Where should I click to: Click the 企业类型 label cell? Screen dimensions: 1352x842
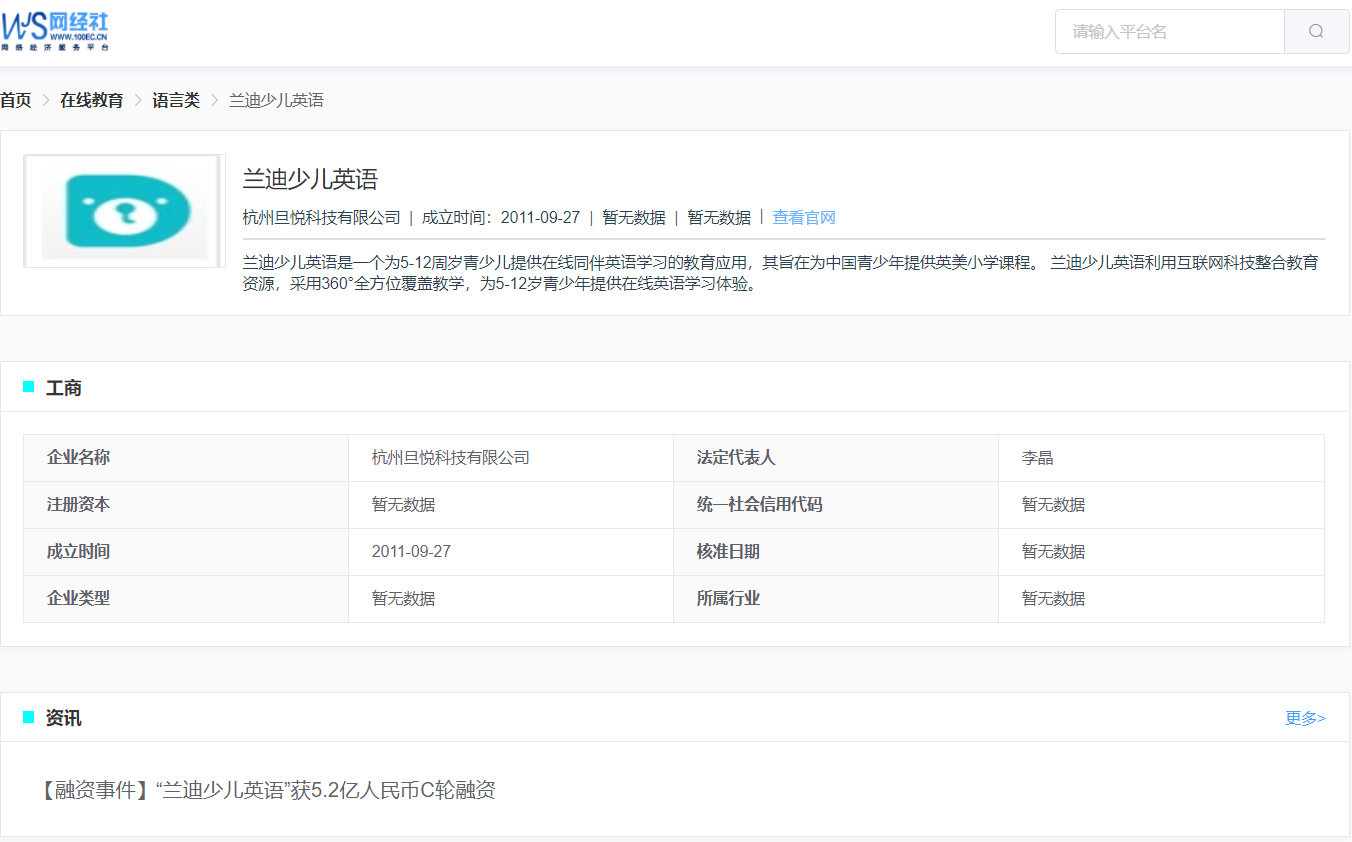[186, 599]
